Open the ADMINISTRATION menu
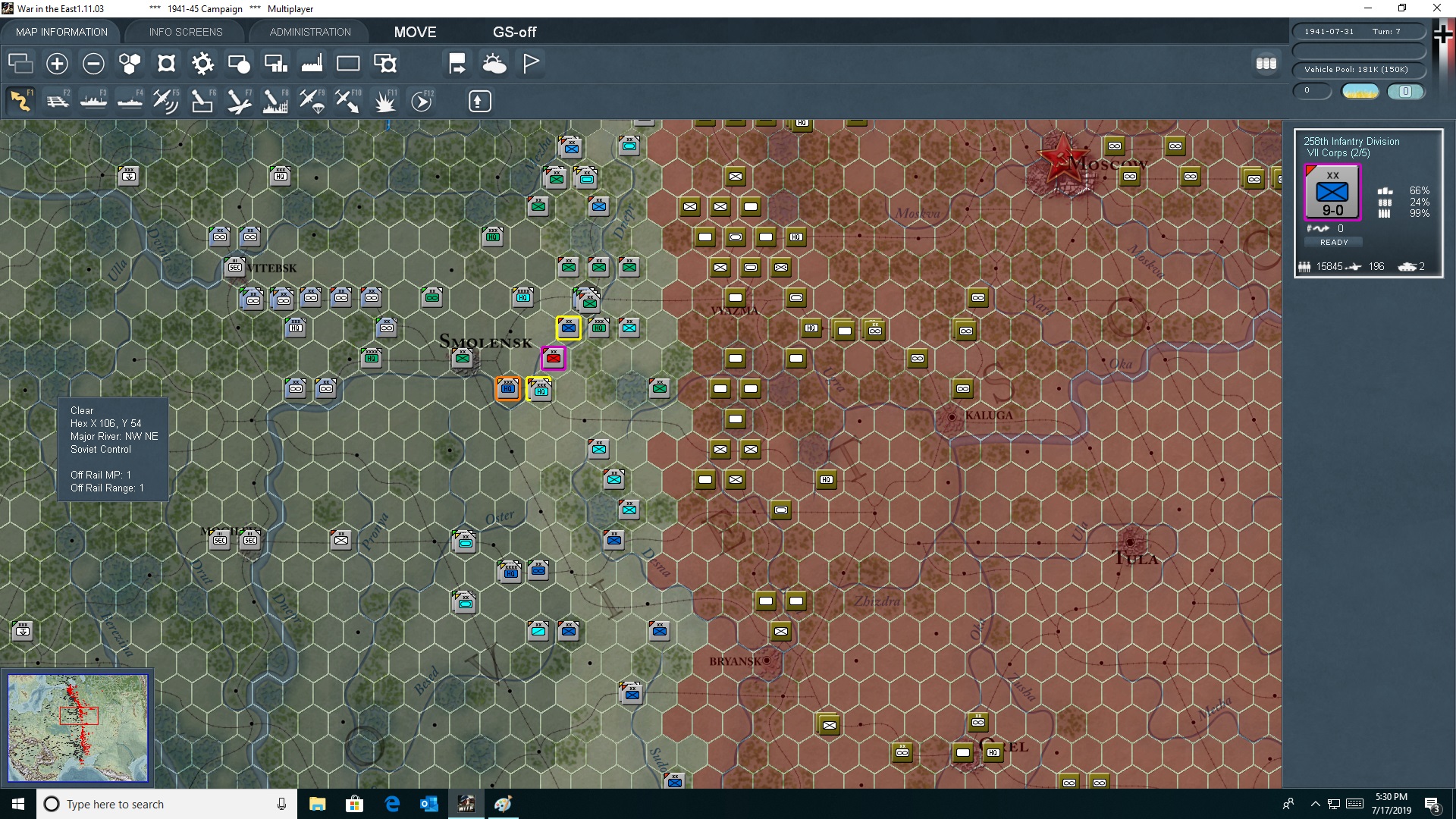The width and height of the screenshot is (1456, 819). 309,32
